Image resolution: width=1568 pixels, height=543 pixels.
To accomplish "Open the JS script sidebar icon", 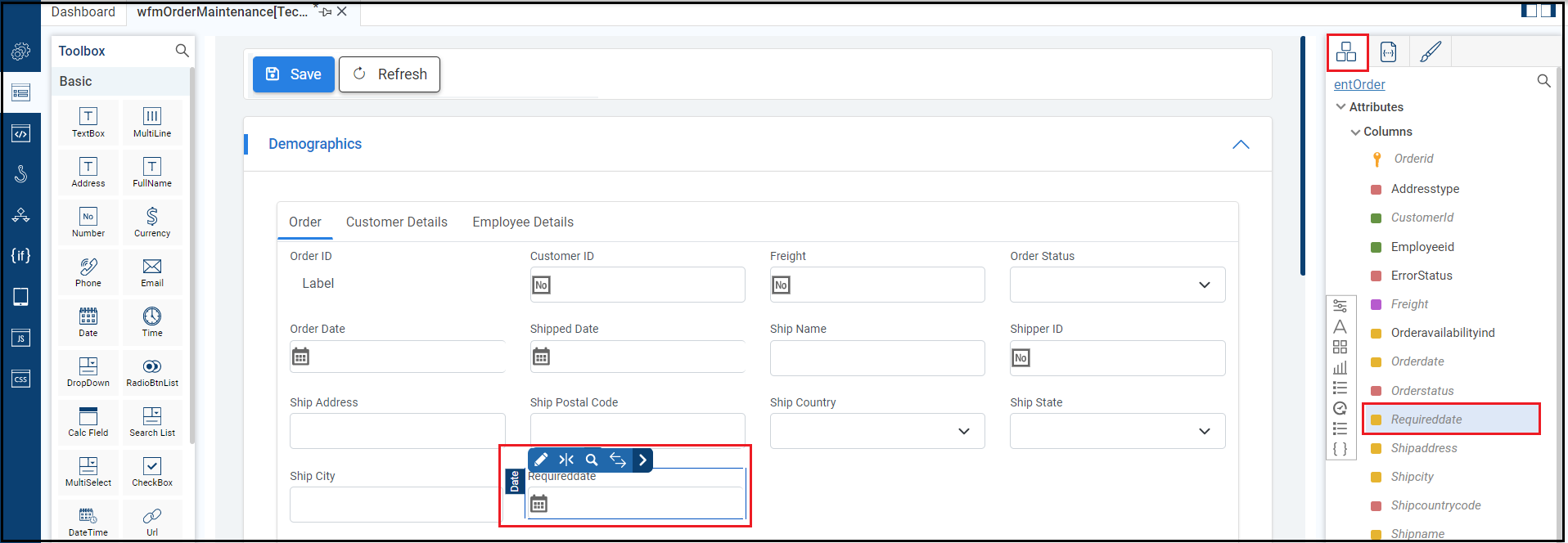I will coord(20,338).
